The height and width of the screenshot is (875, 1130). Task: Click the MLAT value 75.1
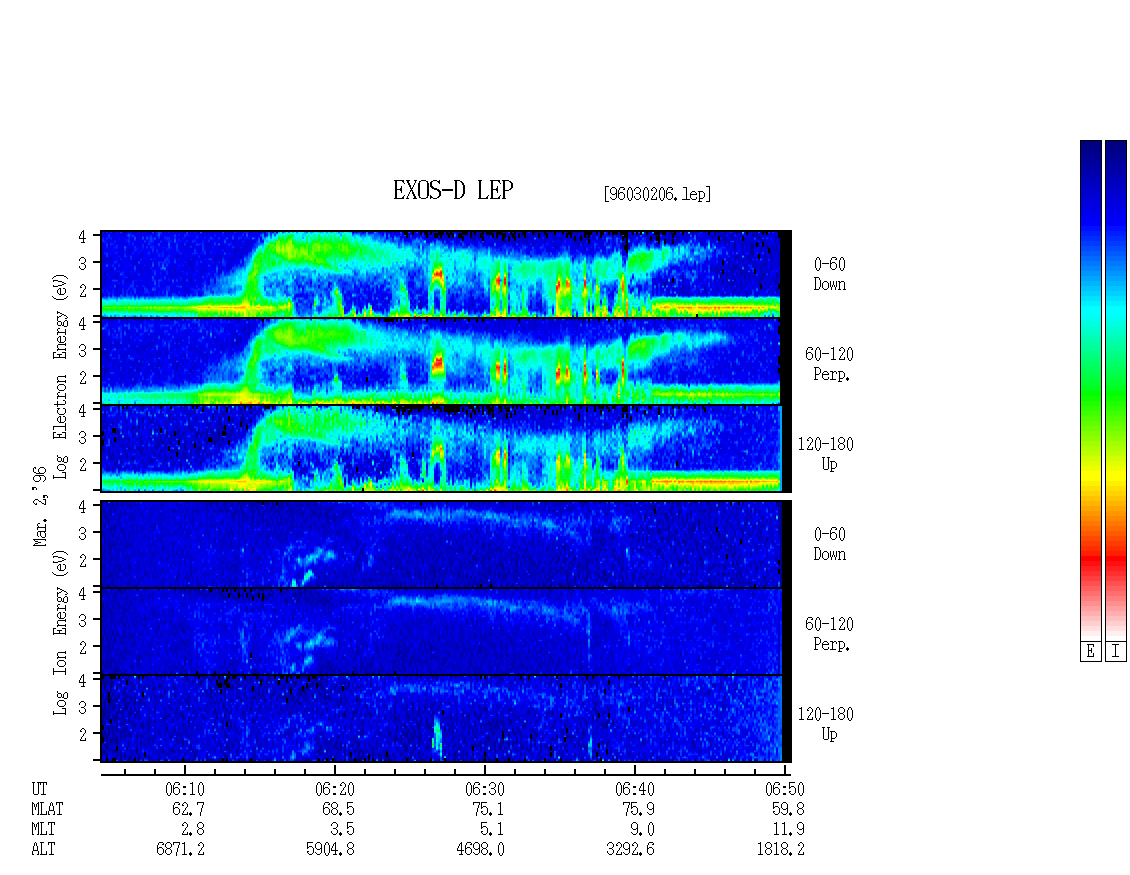click(x=489, y=809)
